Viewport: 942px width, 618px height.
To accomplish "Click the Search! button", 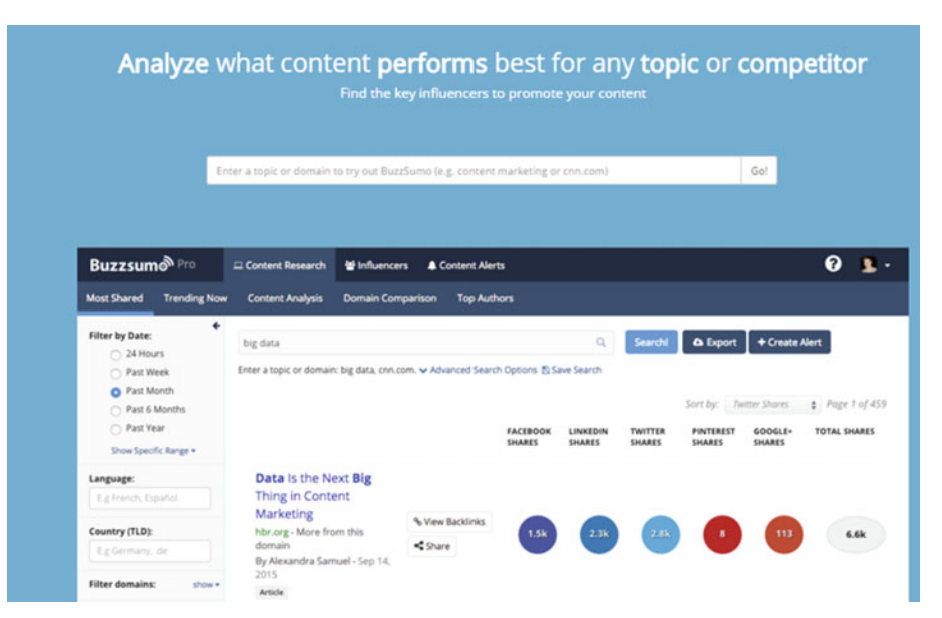I will 651,342.
